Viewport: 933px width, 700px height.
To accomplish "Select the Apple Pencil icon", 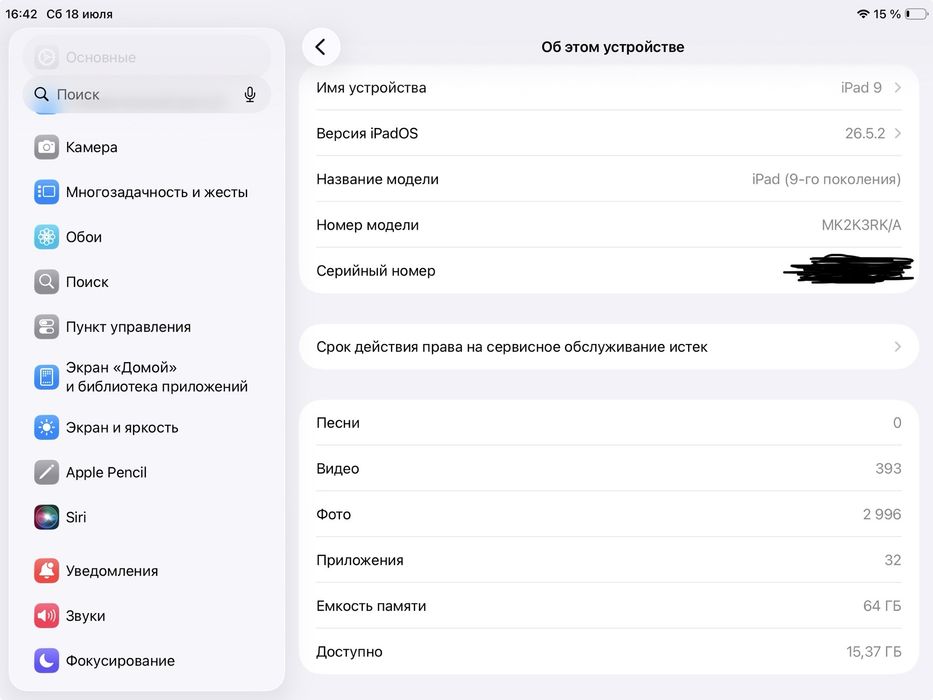I will (x=46, y=472).
